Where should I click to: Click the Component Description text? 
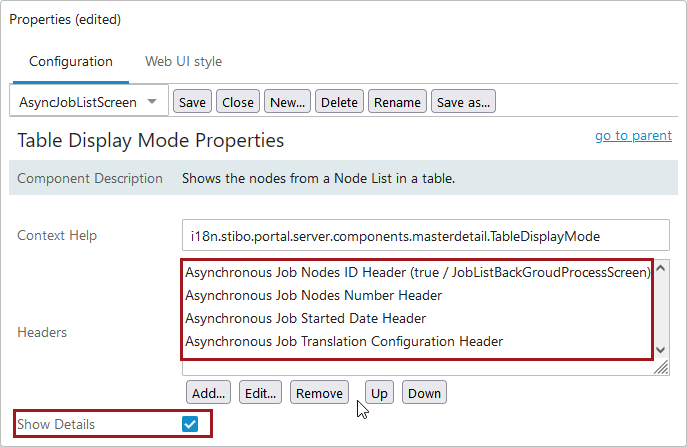coord(90,178)
